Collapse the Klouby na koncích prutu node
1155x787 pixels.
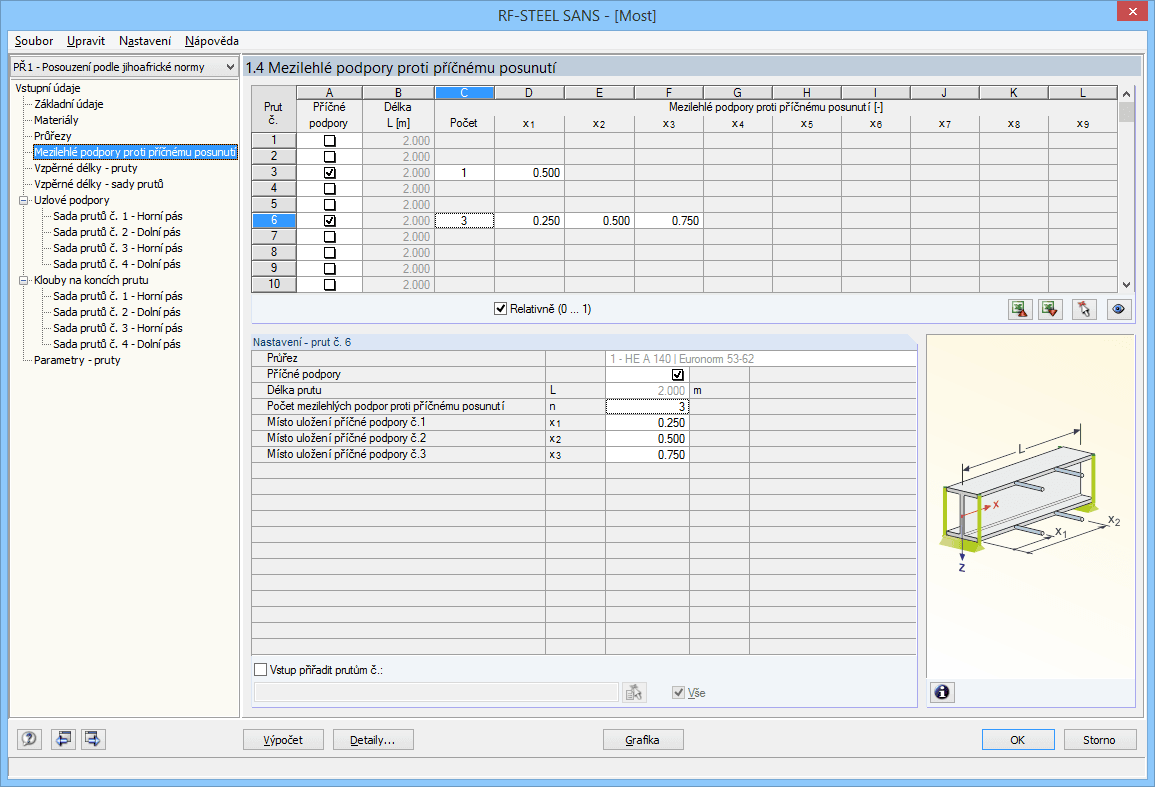(x=23, y=280)
